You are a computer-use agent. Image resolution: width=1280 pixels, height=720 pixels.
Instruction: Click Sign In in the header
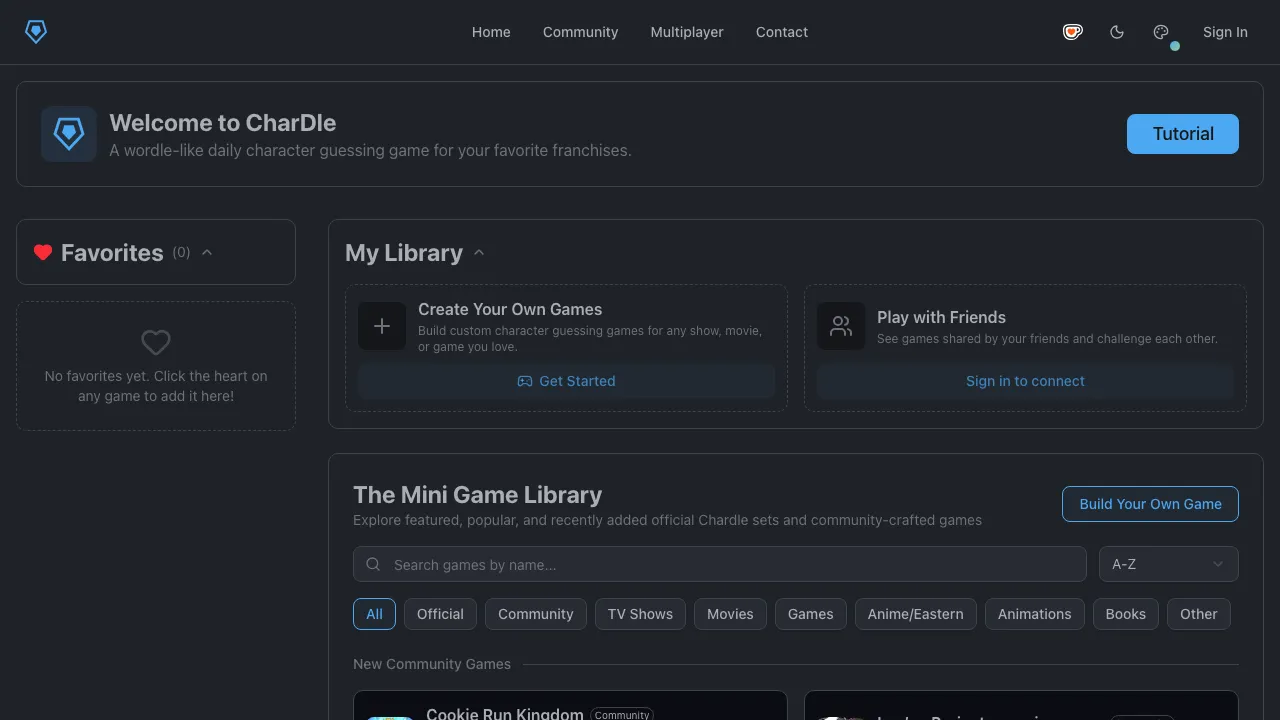pos(1225,32)
